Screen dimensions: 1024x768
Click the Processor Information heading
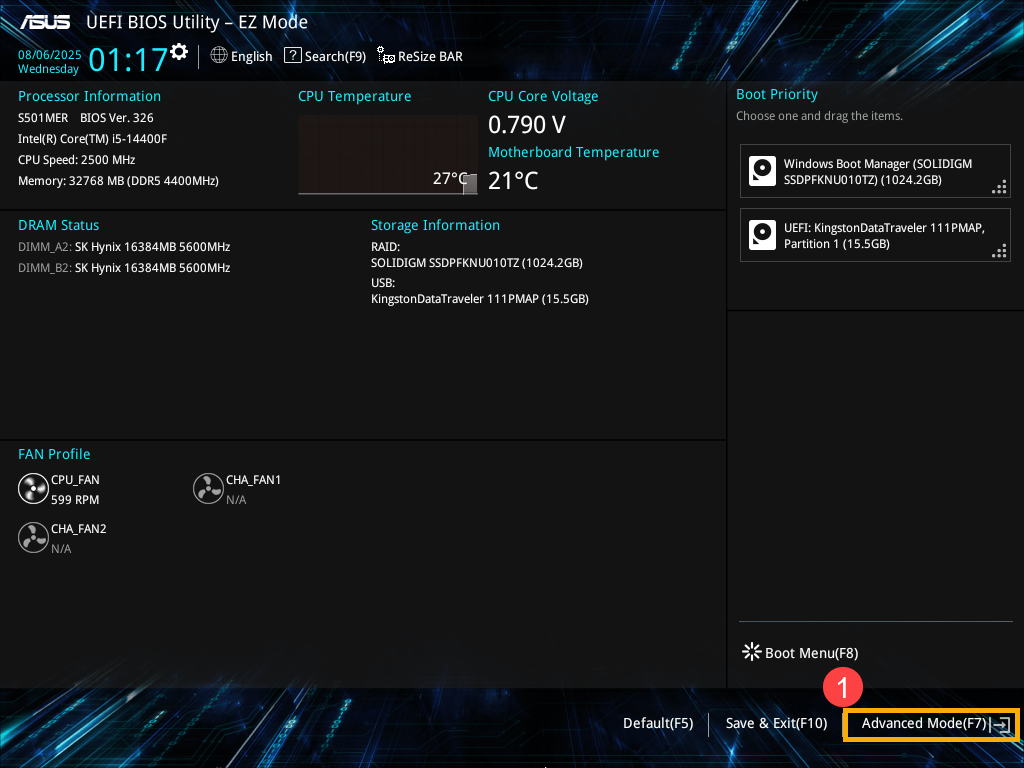coord(89,96)
